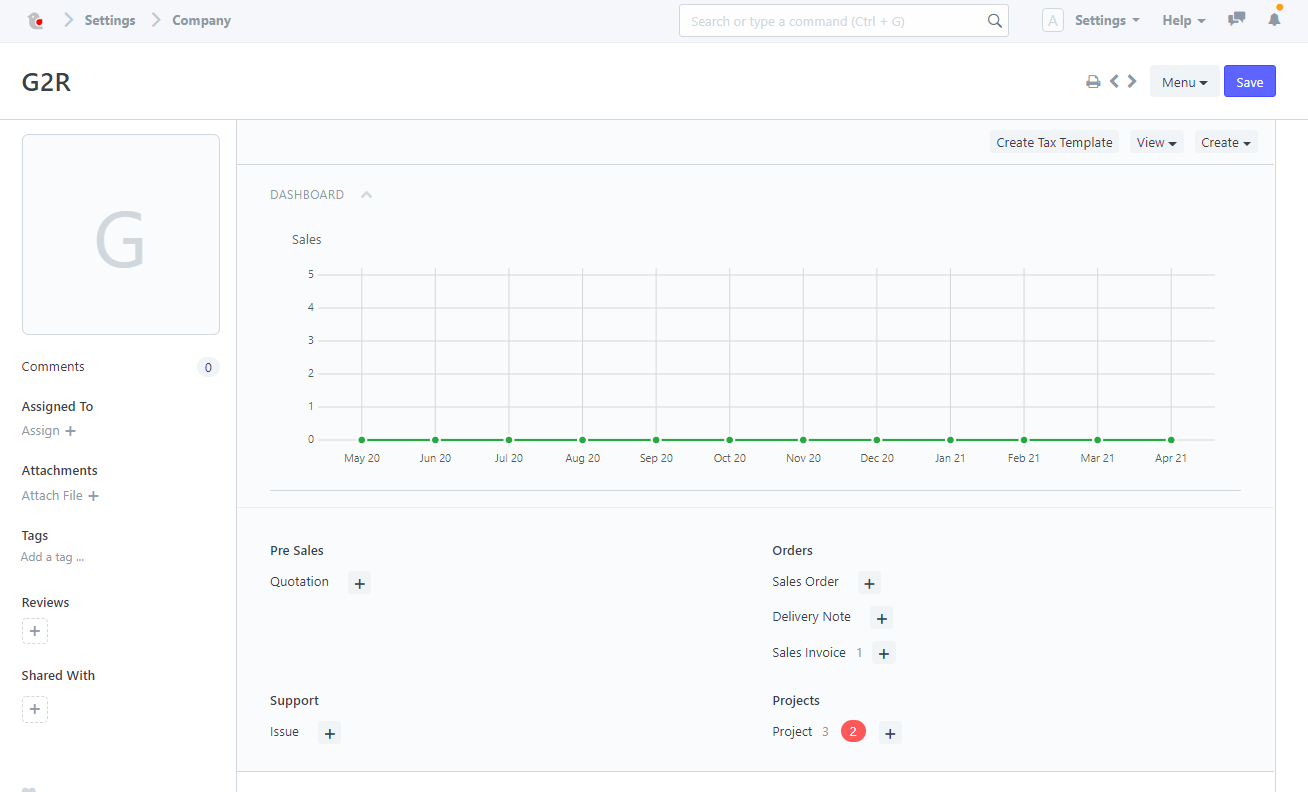This screenshot has width=1308, height=792.
Task: Add a new Quotation with plus
Action: point(360,583)
